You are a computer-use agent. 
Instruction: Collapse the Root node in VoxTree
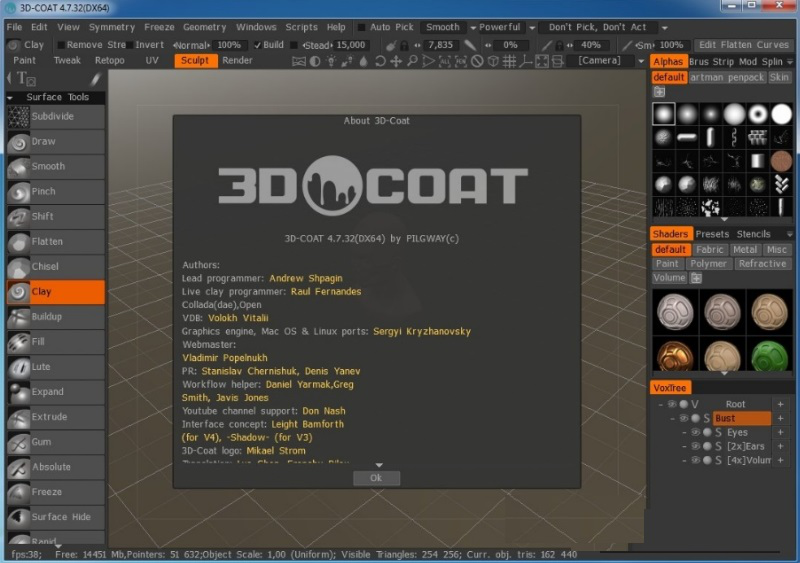[661, 404]
